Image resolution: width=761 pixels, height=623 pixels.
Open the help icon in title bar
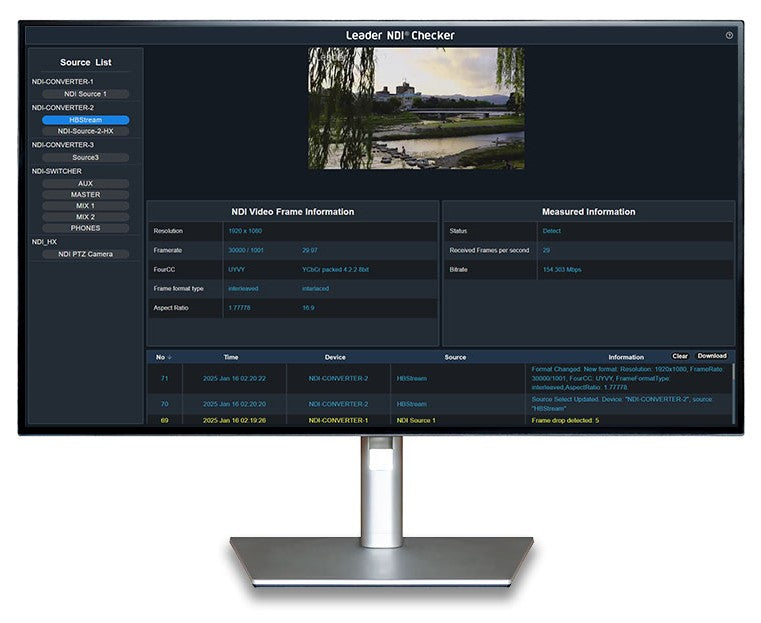[729, 35]
